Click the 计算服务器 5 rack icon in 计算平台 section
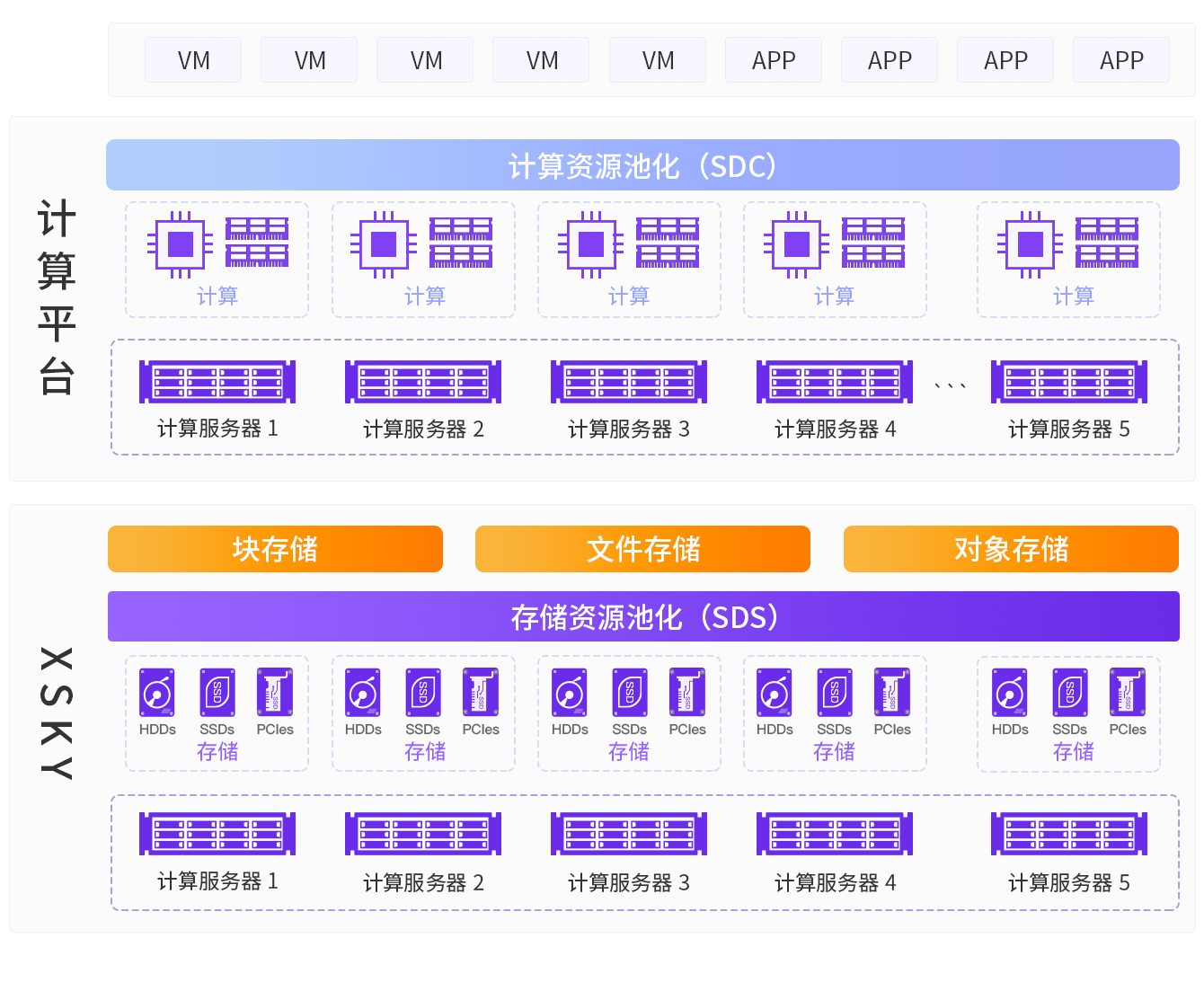Screen dimensions: 1204x1000 (1069, 382)
